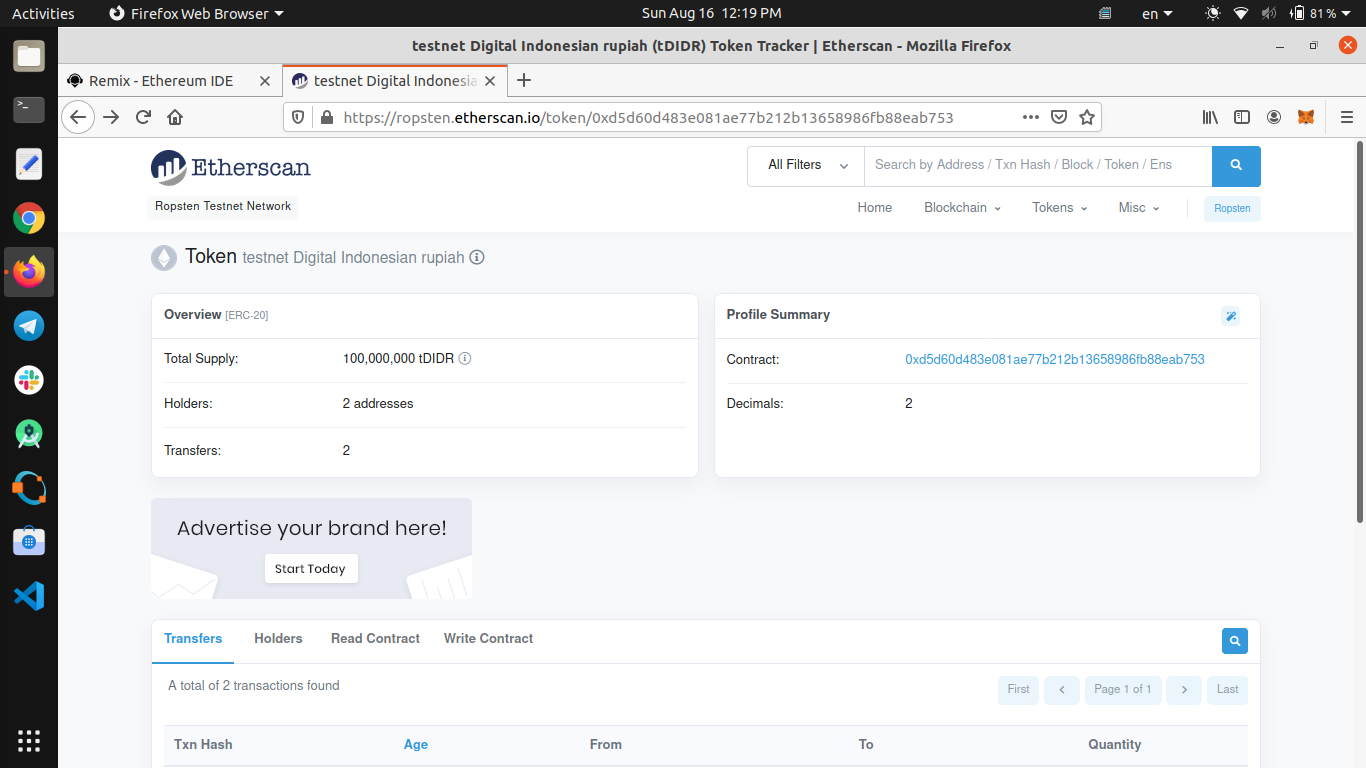The image size is (1366, 768).
Task: Click the transfers table search icon
Action: [1235, 641]
